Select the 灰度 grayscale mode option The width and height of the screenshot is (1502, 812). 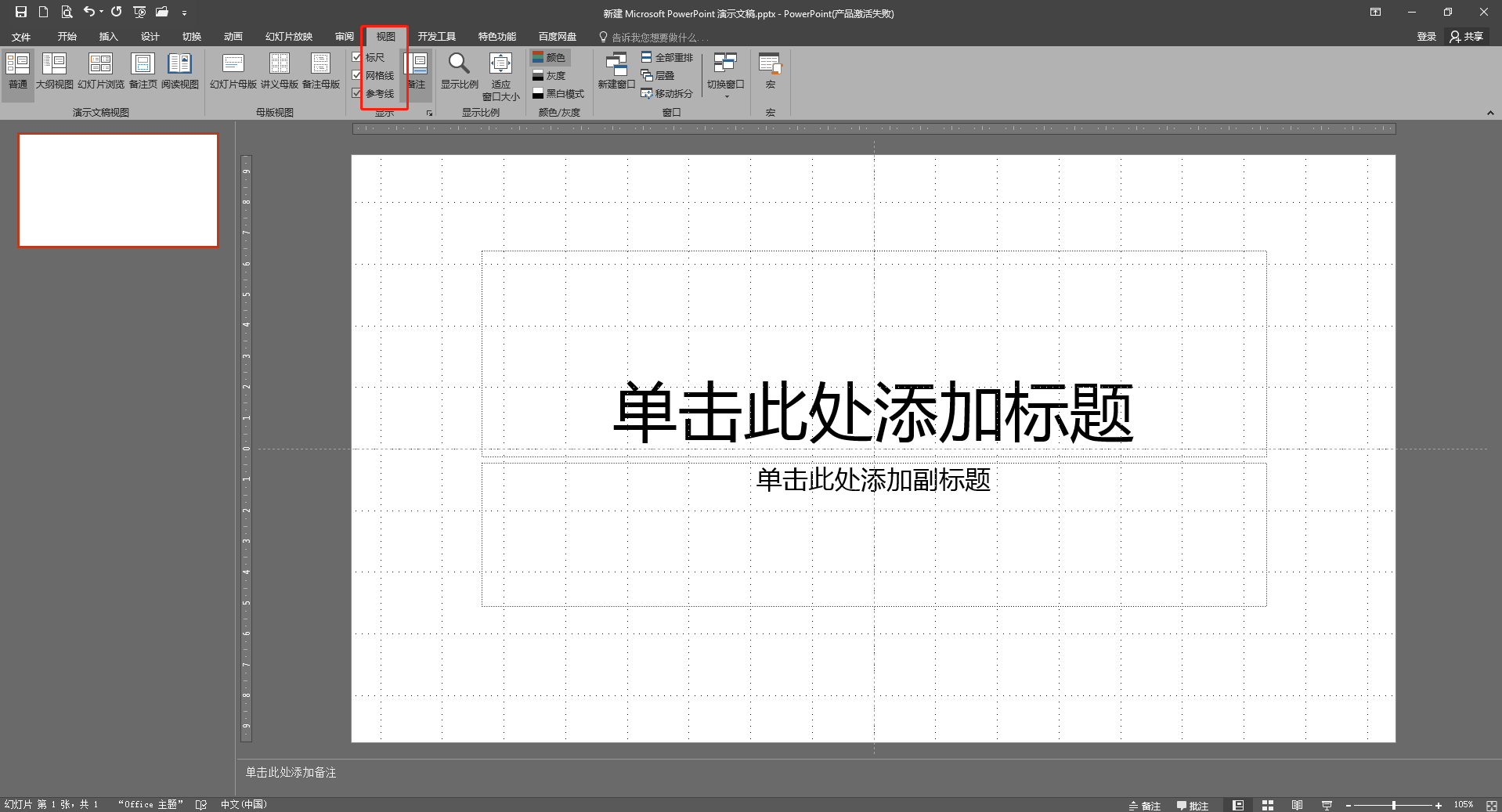(550, 75)
